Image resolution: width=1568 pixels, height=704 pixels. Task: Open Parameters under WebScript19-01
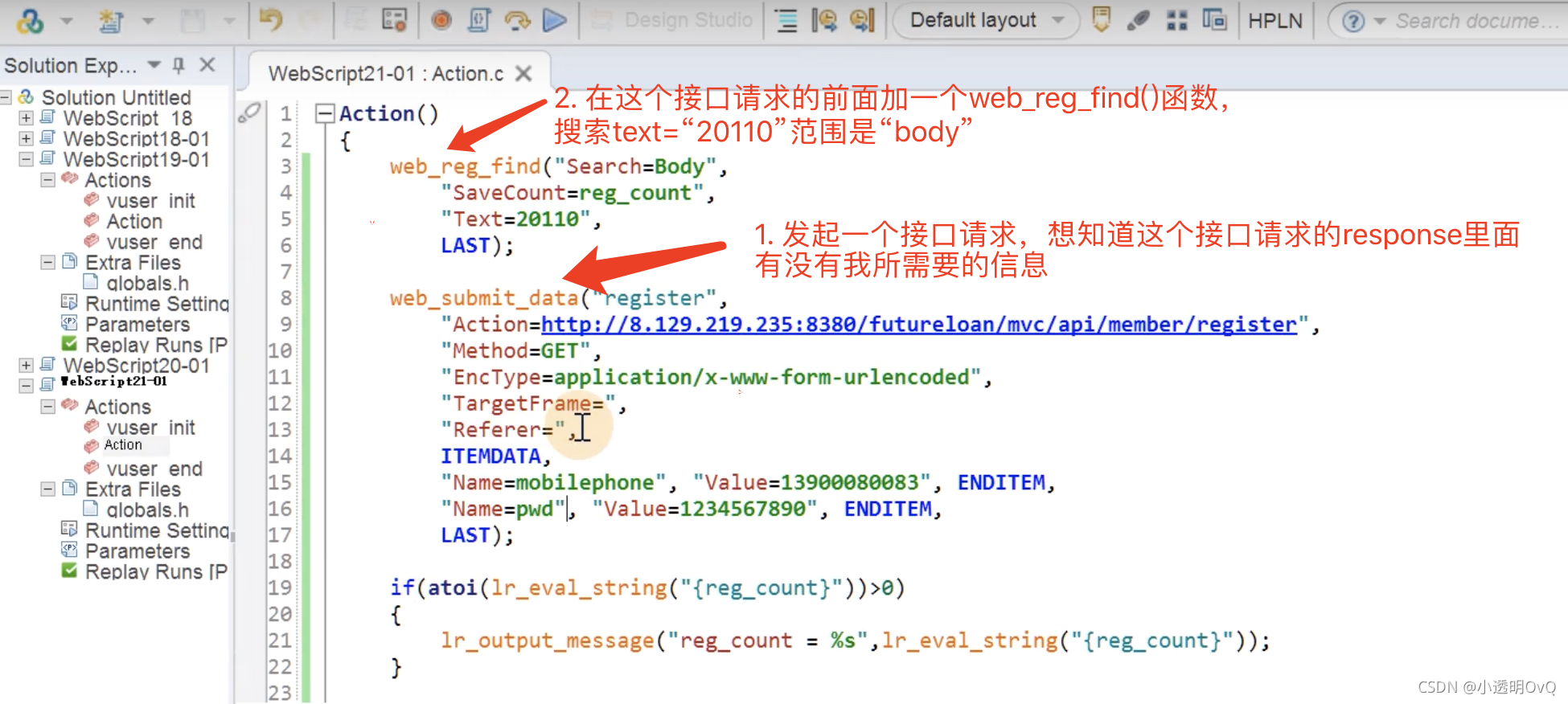click(138, 325)
